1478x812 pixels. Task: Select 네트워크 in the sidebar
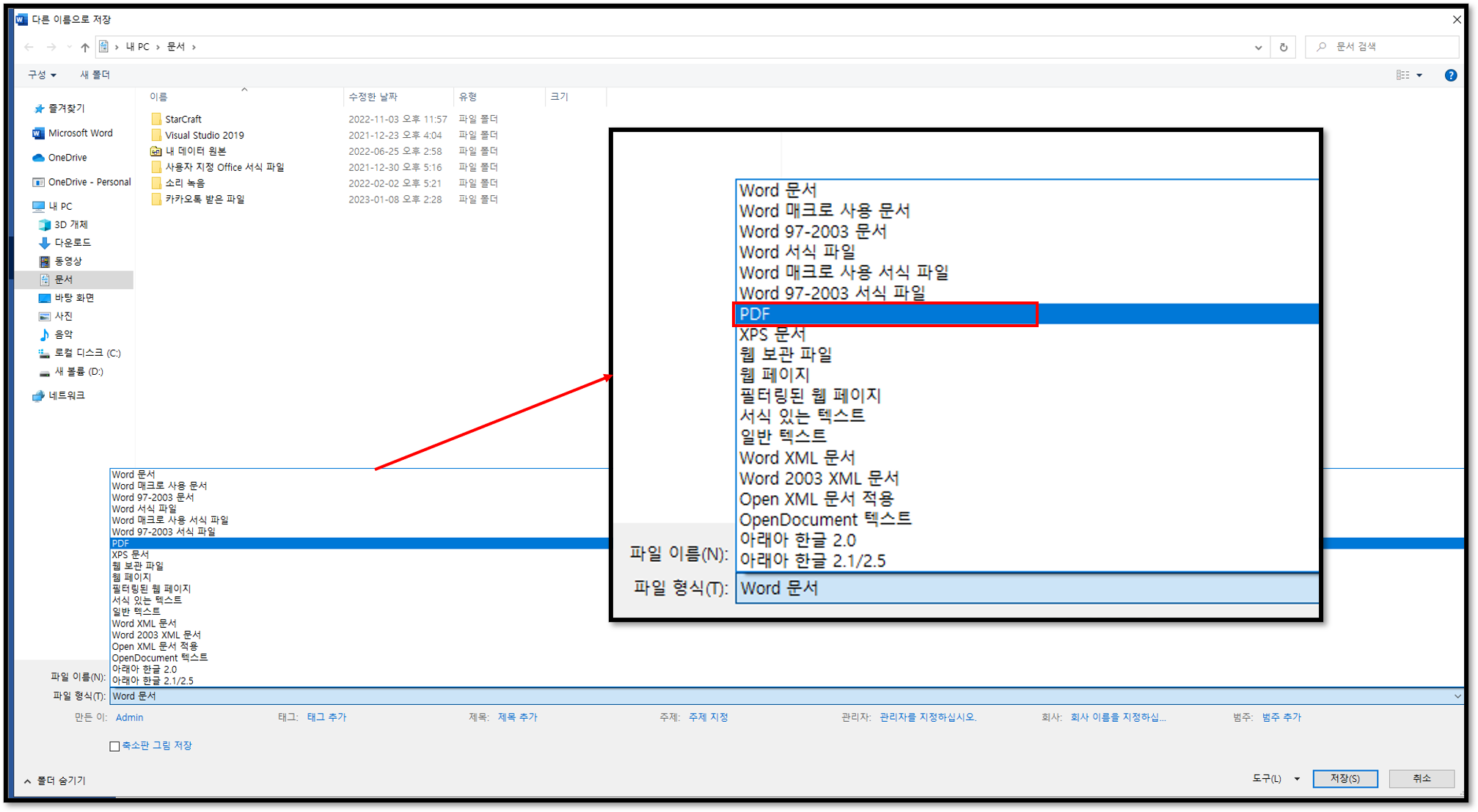click(59, 395)
